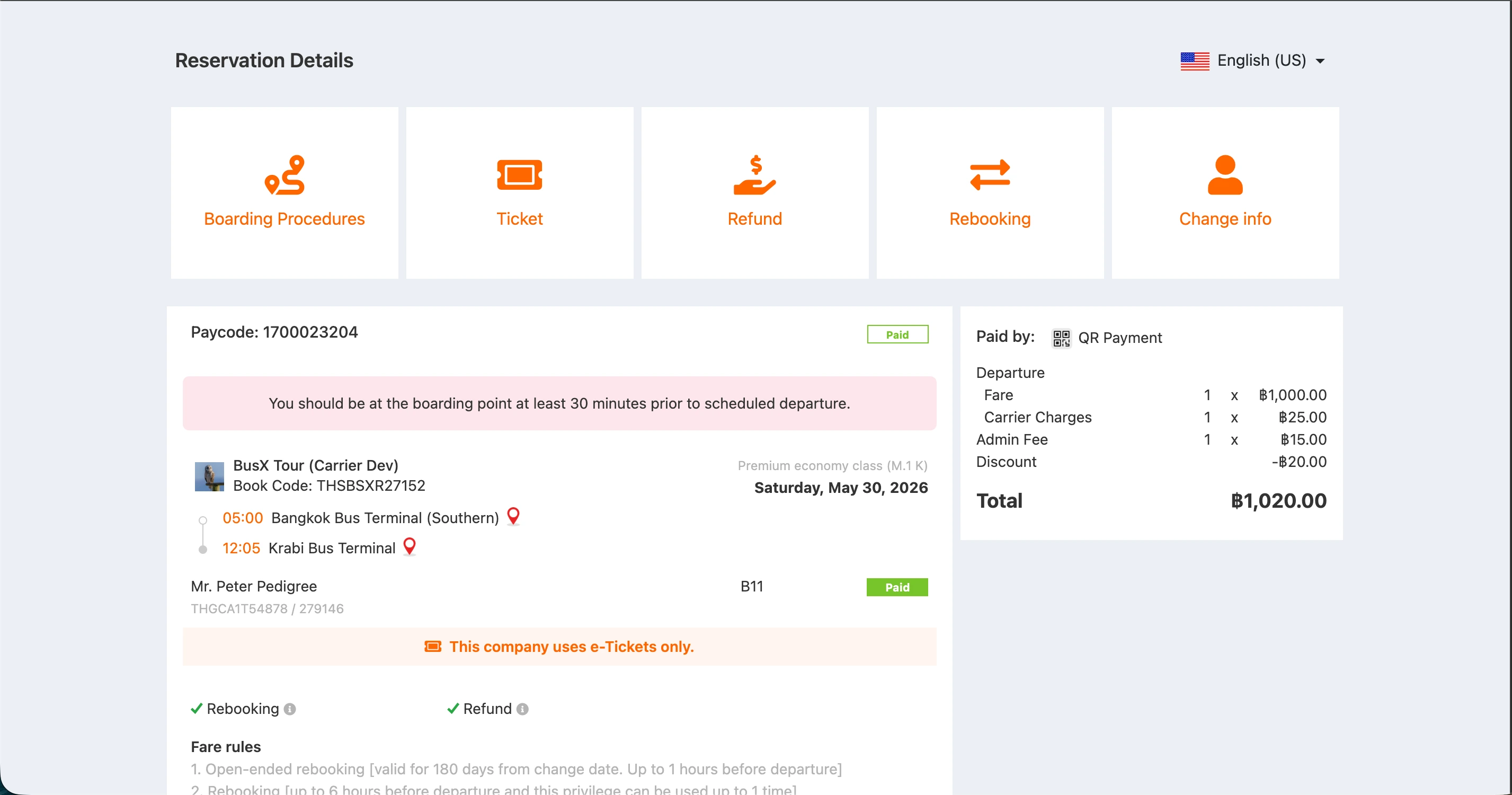Click the orange ticket icon
The image size is (1512, 795).
(520, 174)
